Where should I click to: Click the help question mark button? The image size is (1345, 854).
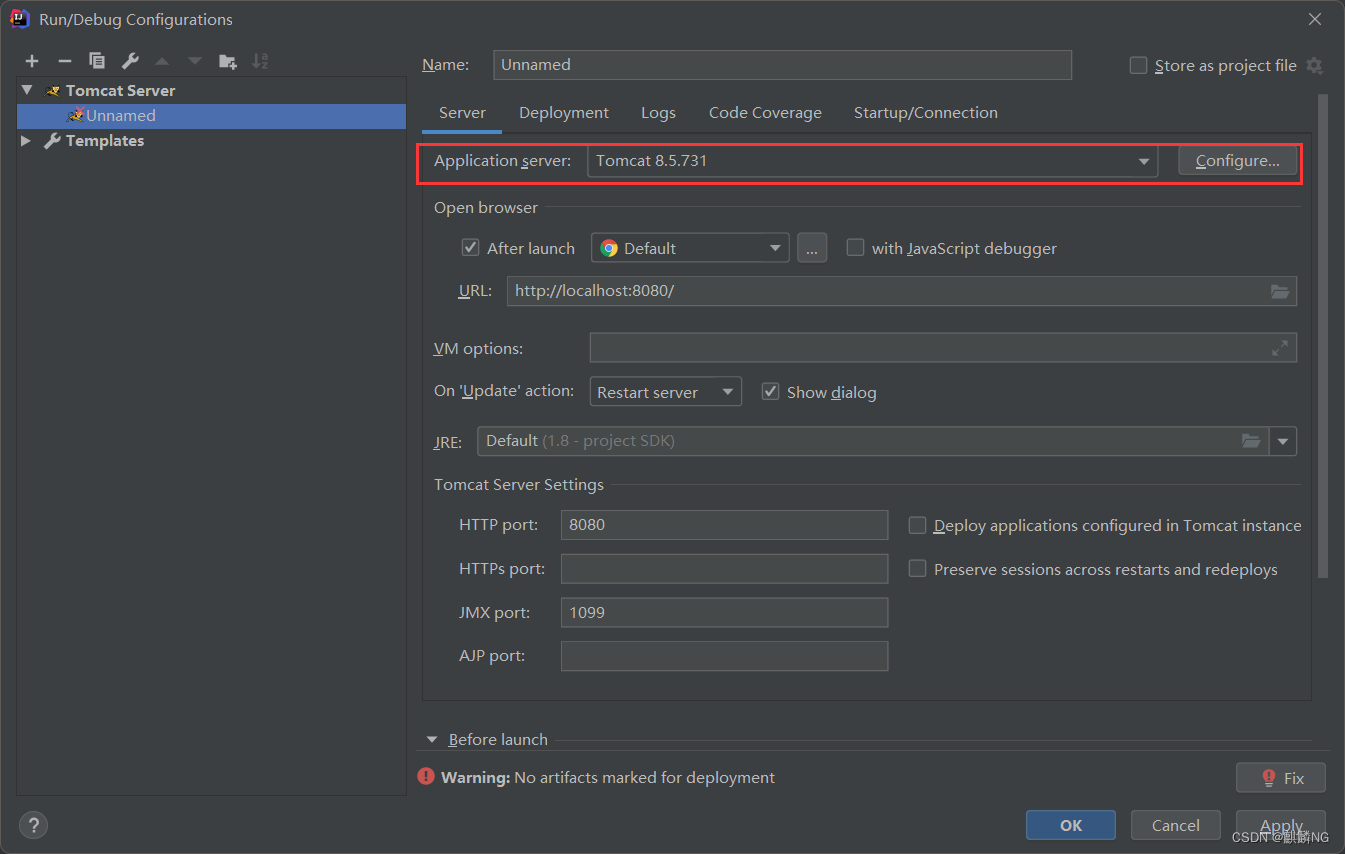[x=33, y=825]
